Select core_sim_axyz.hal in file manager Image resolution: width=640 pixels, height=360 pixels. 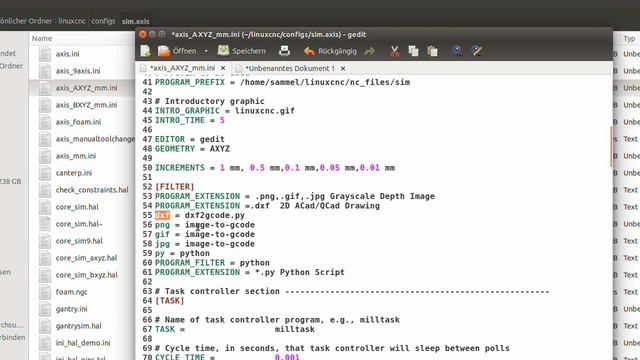pyautogui.click(x=87, y=258)
